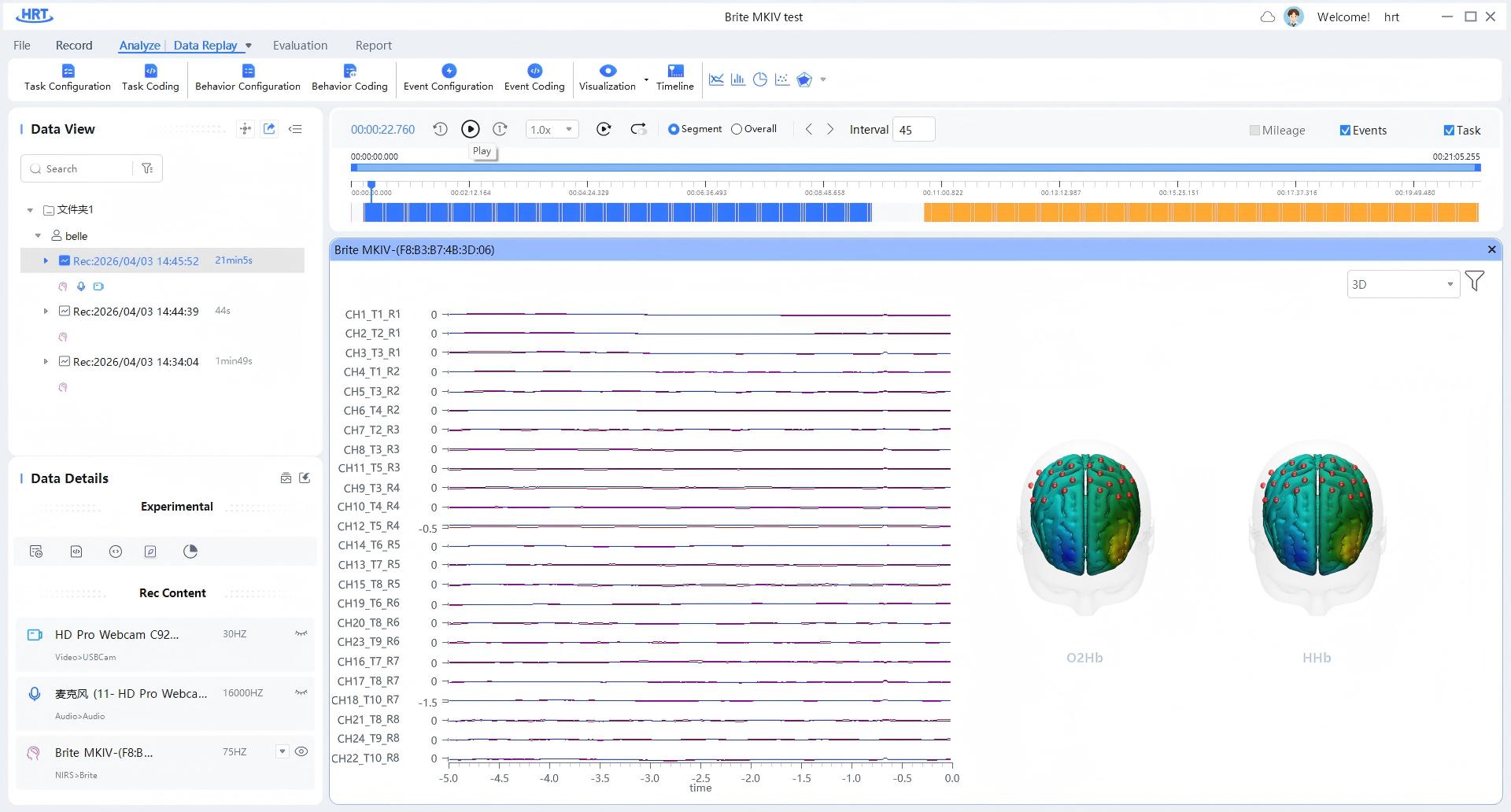
Task: Click the Event Configuration icon
Action: pos(449,71)
